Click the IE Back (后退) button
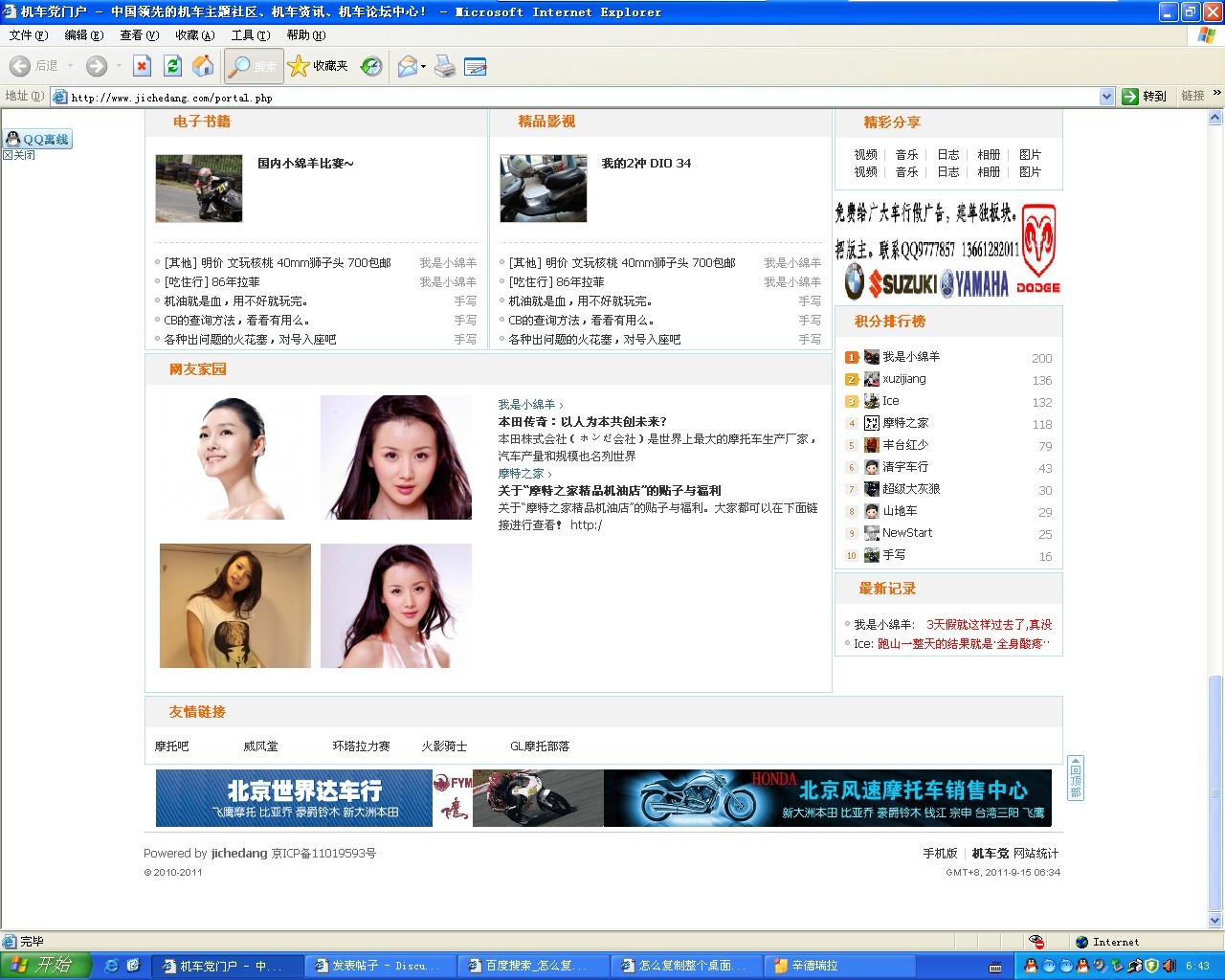 pos(34,66)
